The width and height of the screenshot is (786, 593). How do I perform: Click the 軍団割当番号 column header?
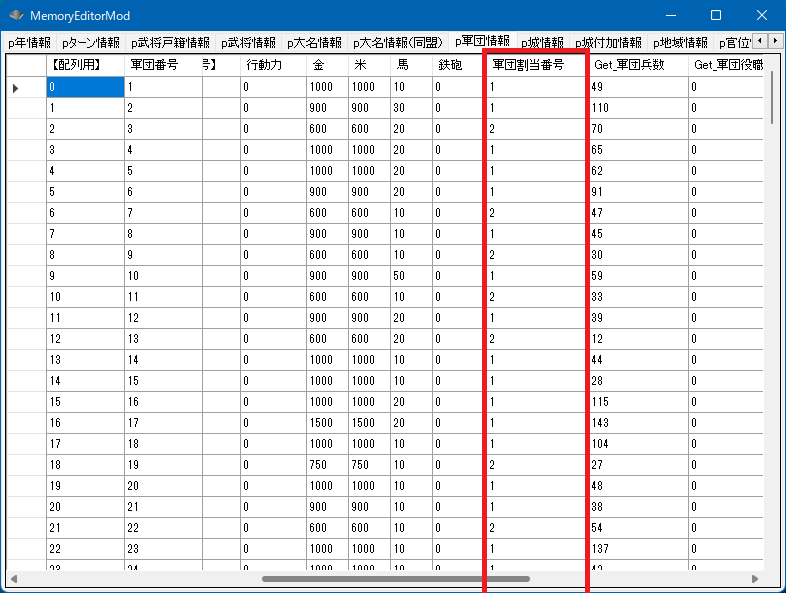pos(535,65)
